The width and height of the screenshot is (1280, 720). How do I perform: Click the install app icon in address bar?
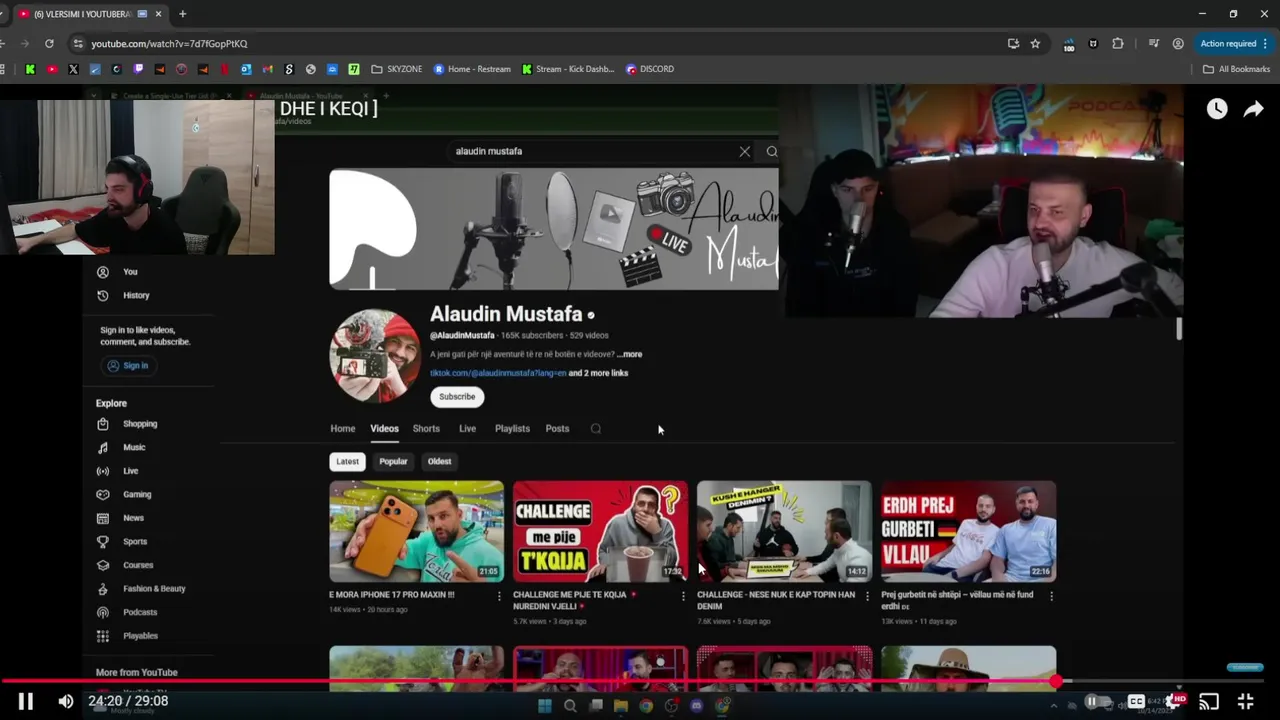tap(1013, 43)
